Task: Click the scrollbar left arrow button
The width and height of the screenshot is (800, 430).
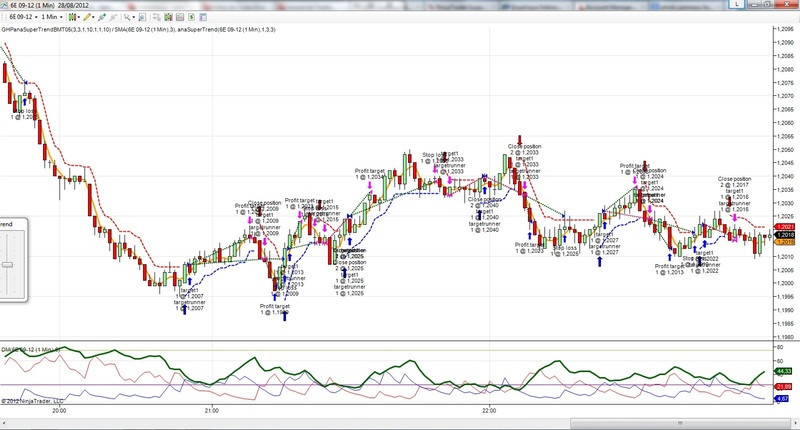Action: (x=4, y=423)
